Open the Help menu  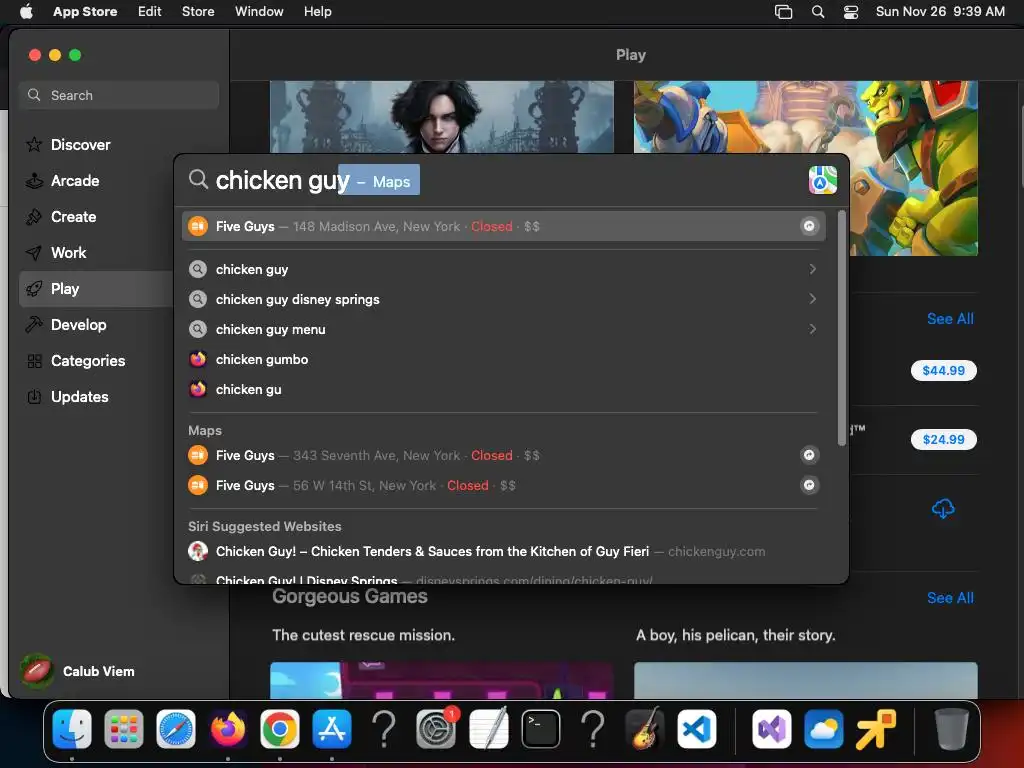(x=317, y=11)
